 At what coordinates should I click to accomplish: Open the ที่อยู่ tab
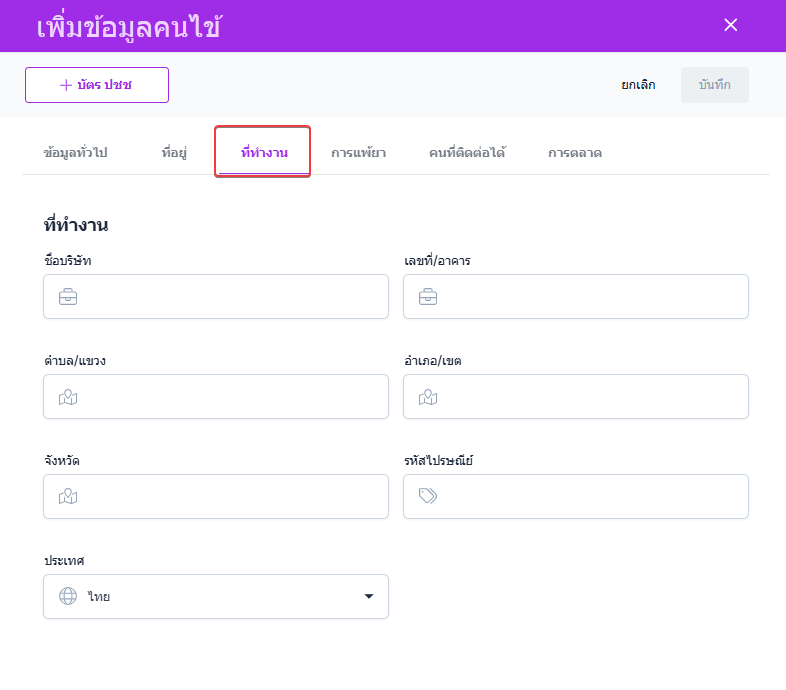(x=174, y=153)
